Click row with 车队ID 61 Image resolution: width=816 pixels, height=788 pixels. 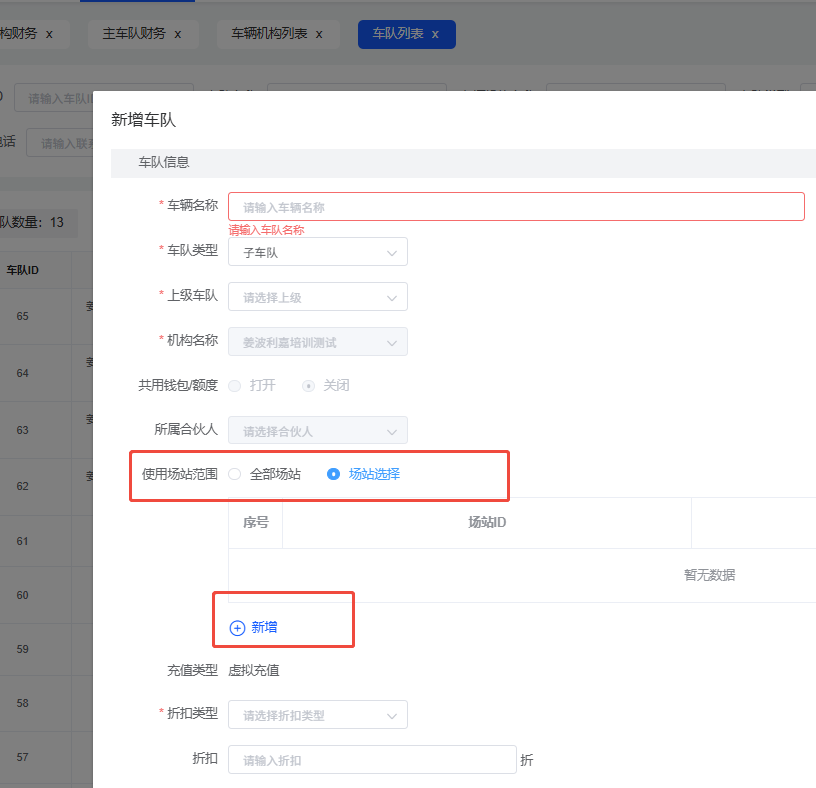(46, 541)
